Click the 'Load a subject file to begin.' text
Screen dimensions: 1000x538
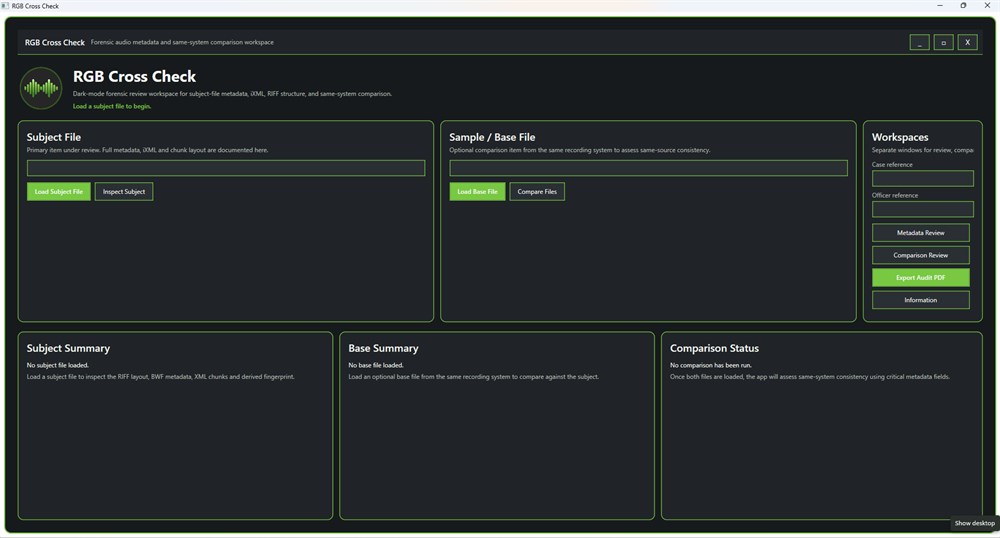pos(112,106)
